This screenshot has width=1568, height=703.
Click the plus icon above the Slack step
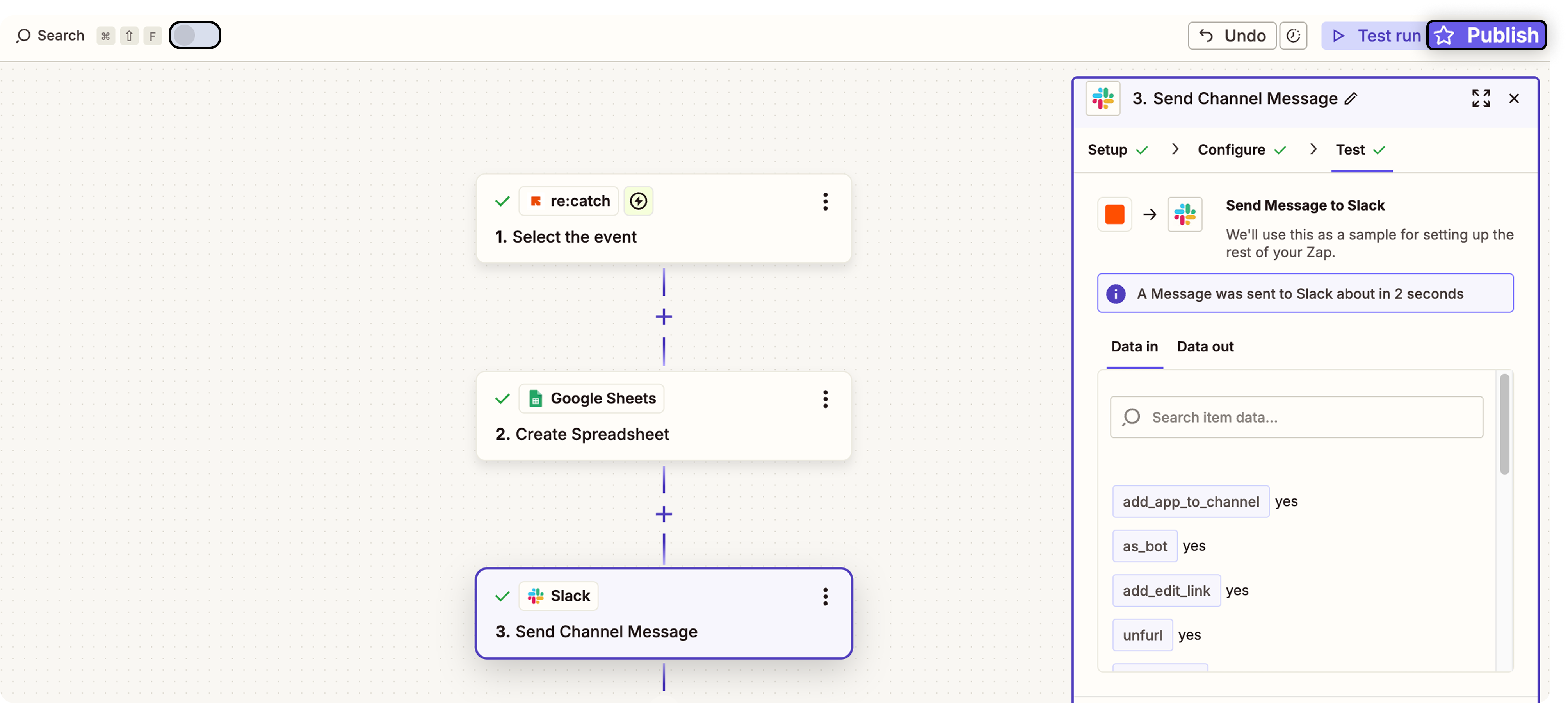pos(664,514)
